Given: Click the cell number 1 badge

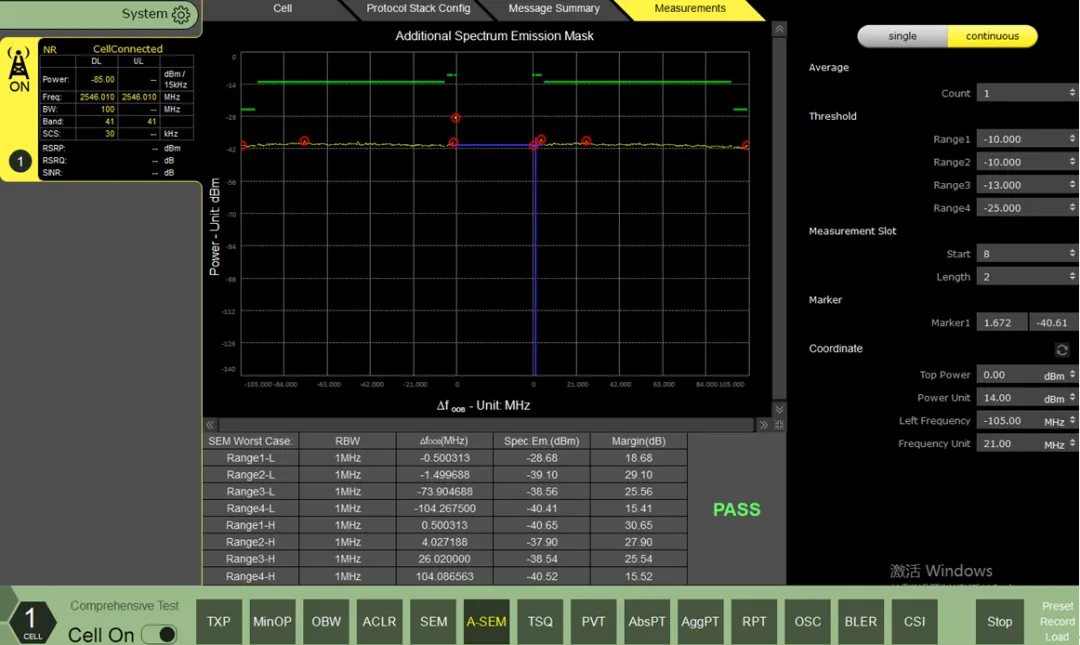Looking at the screenshot, I should click(x=20, y=161).
